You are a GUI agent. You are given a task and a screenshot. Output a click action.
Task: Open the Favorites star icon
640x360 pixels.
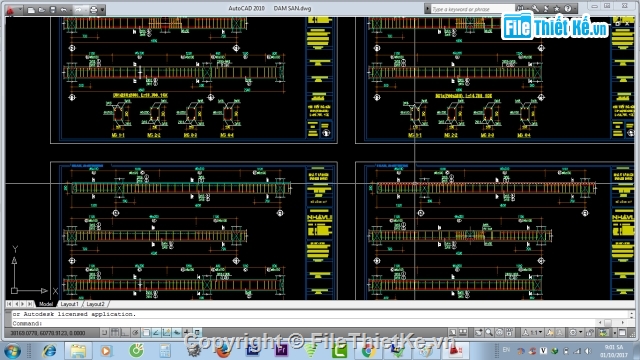pos(556,9)
